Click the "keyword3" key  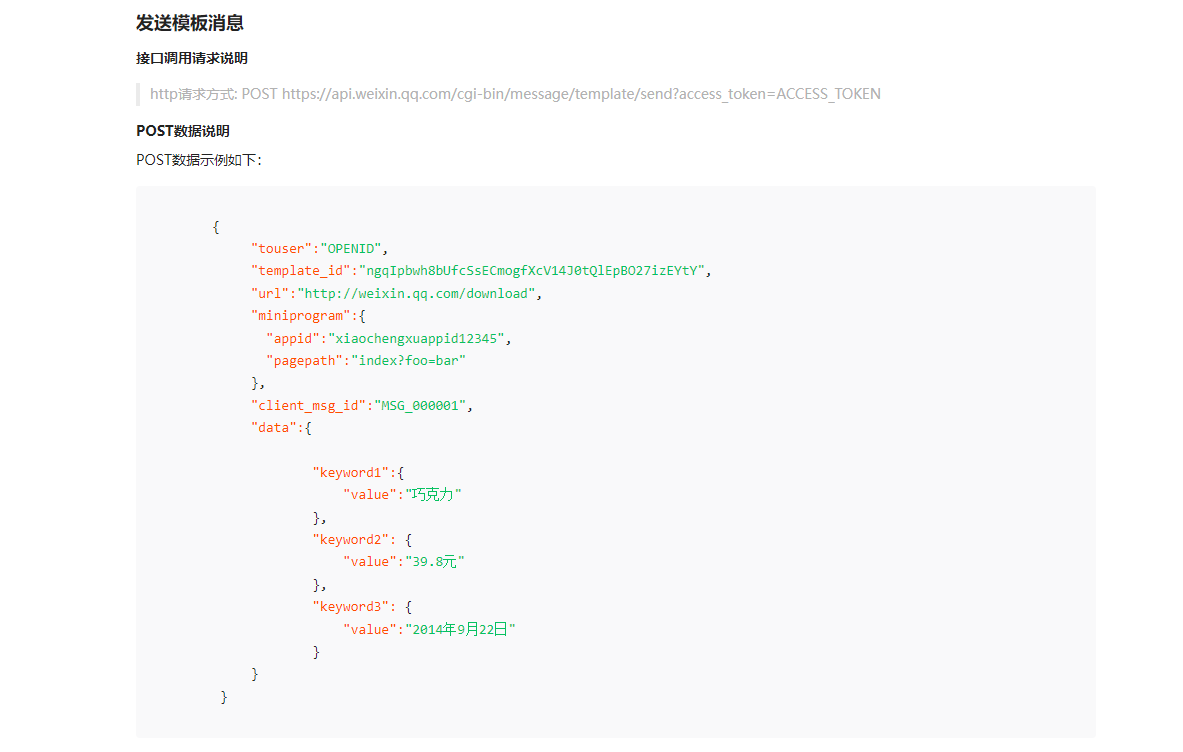351,607
